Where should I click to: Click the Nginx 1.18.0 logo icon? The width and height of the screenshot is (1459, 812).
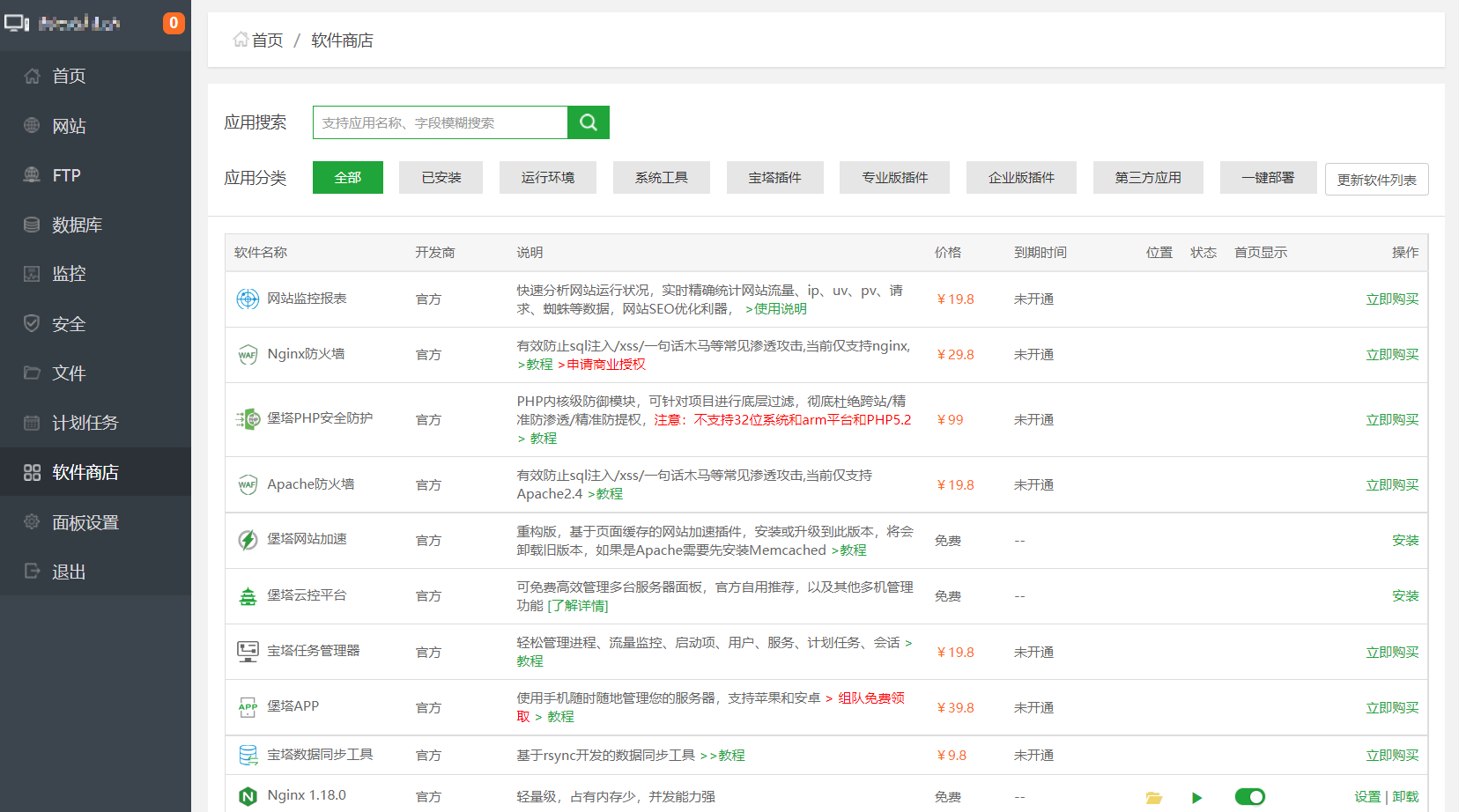[248, 796]
